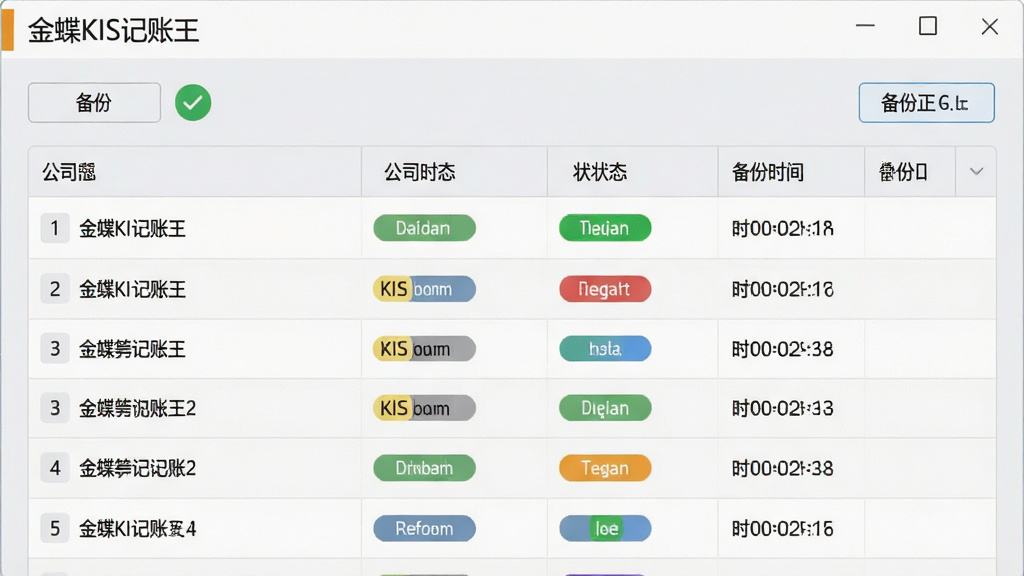The width and height of the screenshot is (1024, 576).
Task: Toggle the loe switch in row 5
Action: click(x=605, y=528)
